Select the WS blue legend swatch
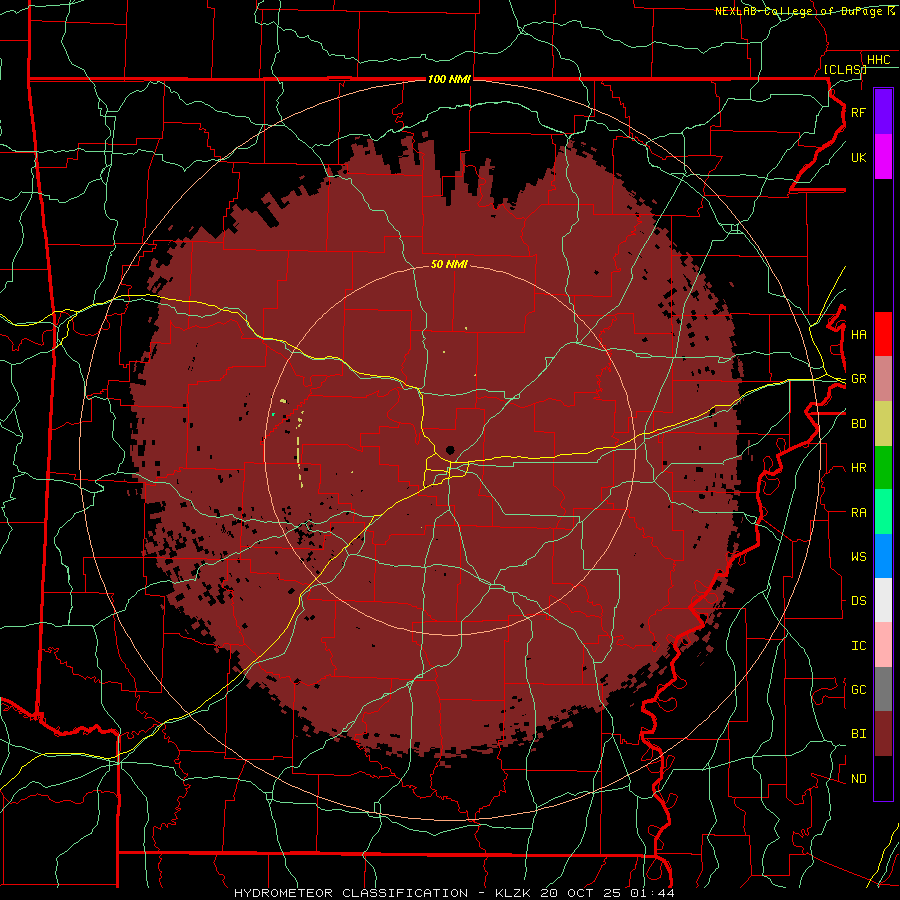Screen dimensions: 900x900 [883, 556]
